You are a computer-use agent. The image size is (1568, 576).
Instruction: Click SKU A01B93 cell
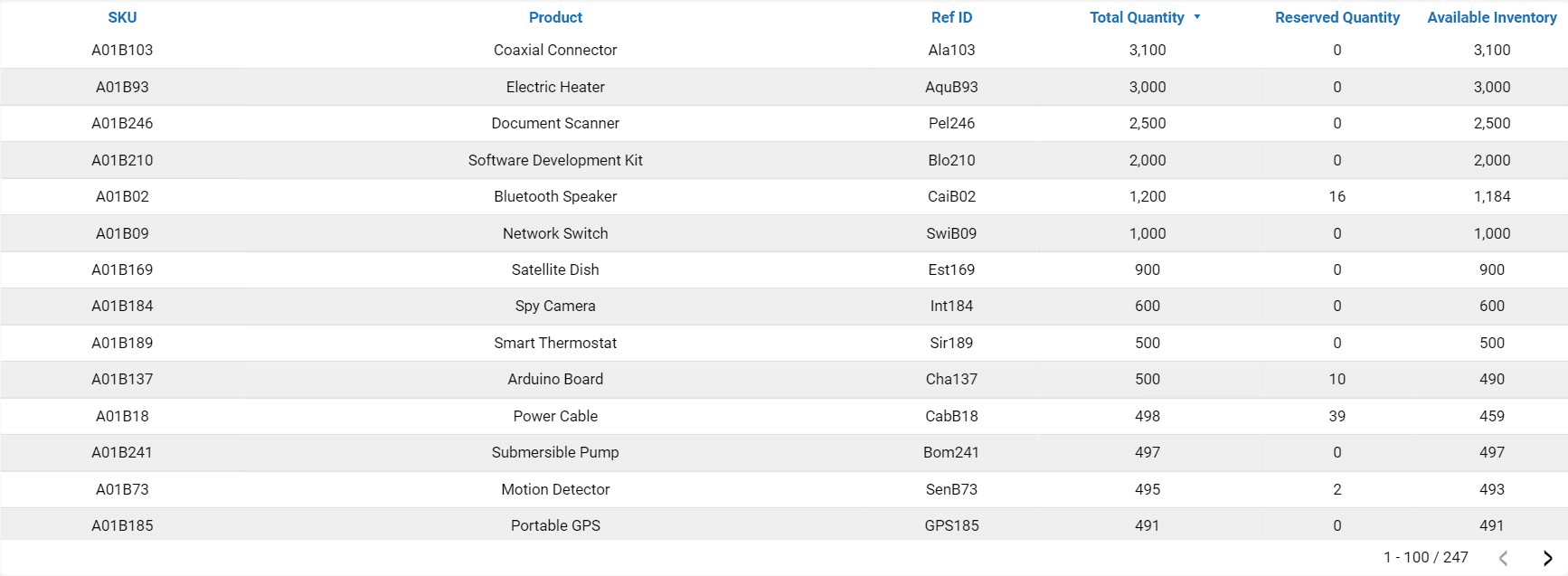pos(122,87)
